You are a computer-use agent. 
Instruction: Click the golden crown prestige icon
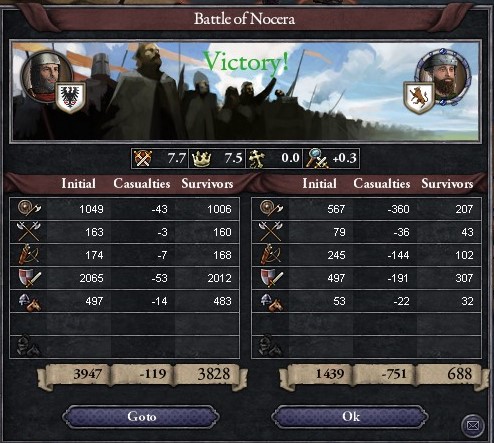point(200,159)
